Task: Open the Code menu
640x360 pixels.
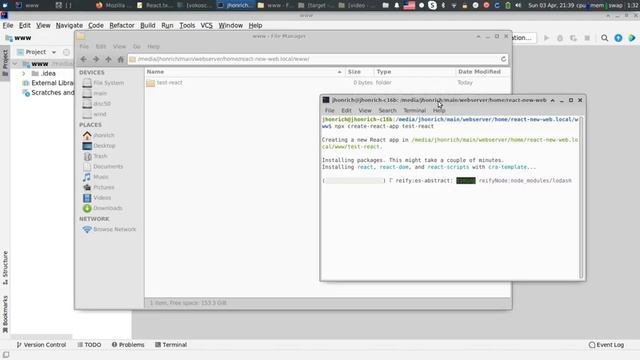Action: click(96, 25)
